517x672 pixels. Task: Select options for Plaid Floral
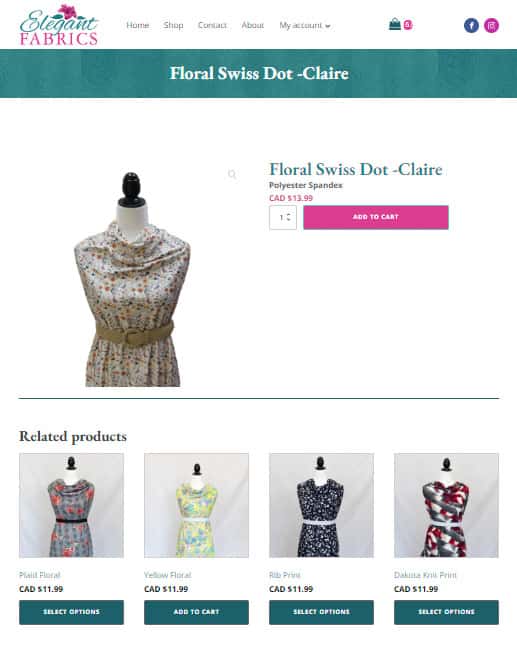pyautogui.click(x=71, y=612)
